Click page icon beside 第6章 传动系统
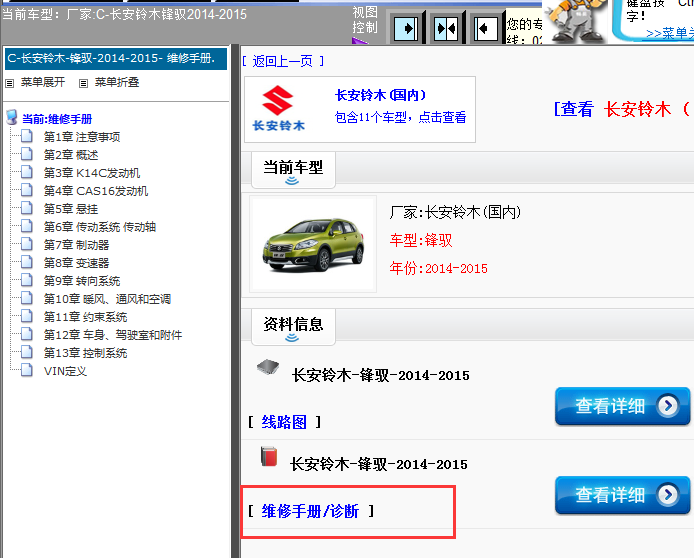694x558 pixels. [27, 226]
